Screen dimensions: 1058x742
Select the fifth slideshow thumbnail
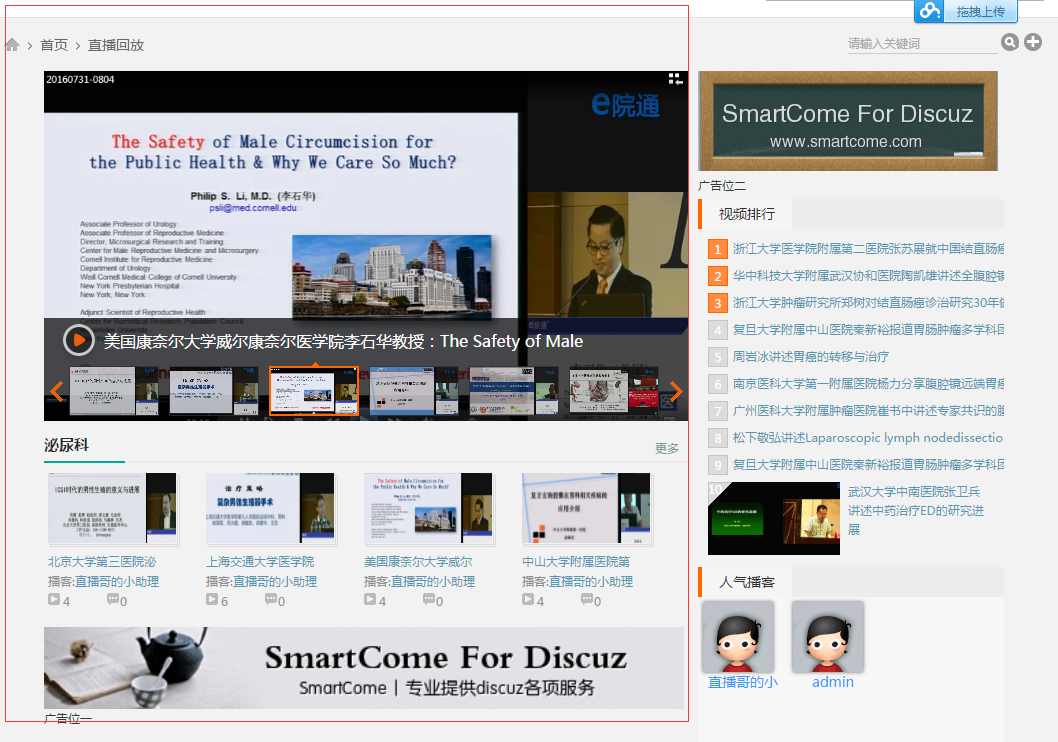coord(513,391)
